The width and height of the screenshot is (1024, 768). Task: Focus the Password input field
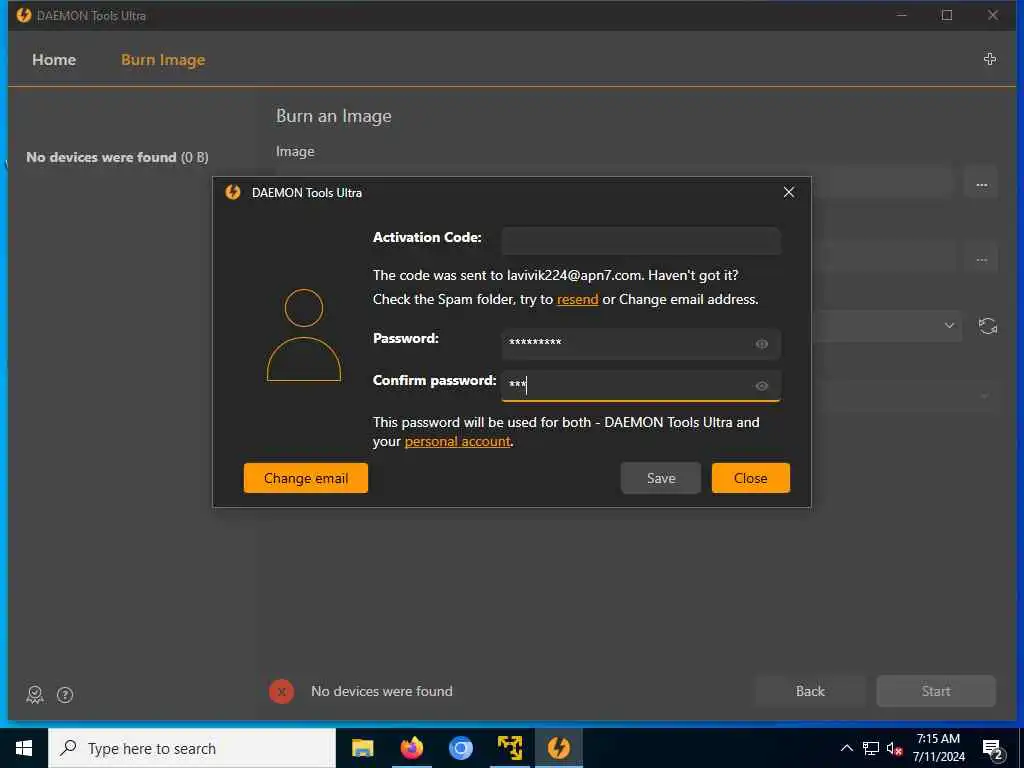pyautogui.click(x=641, y=344)
